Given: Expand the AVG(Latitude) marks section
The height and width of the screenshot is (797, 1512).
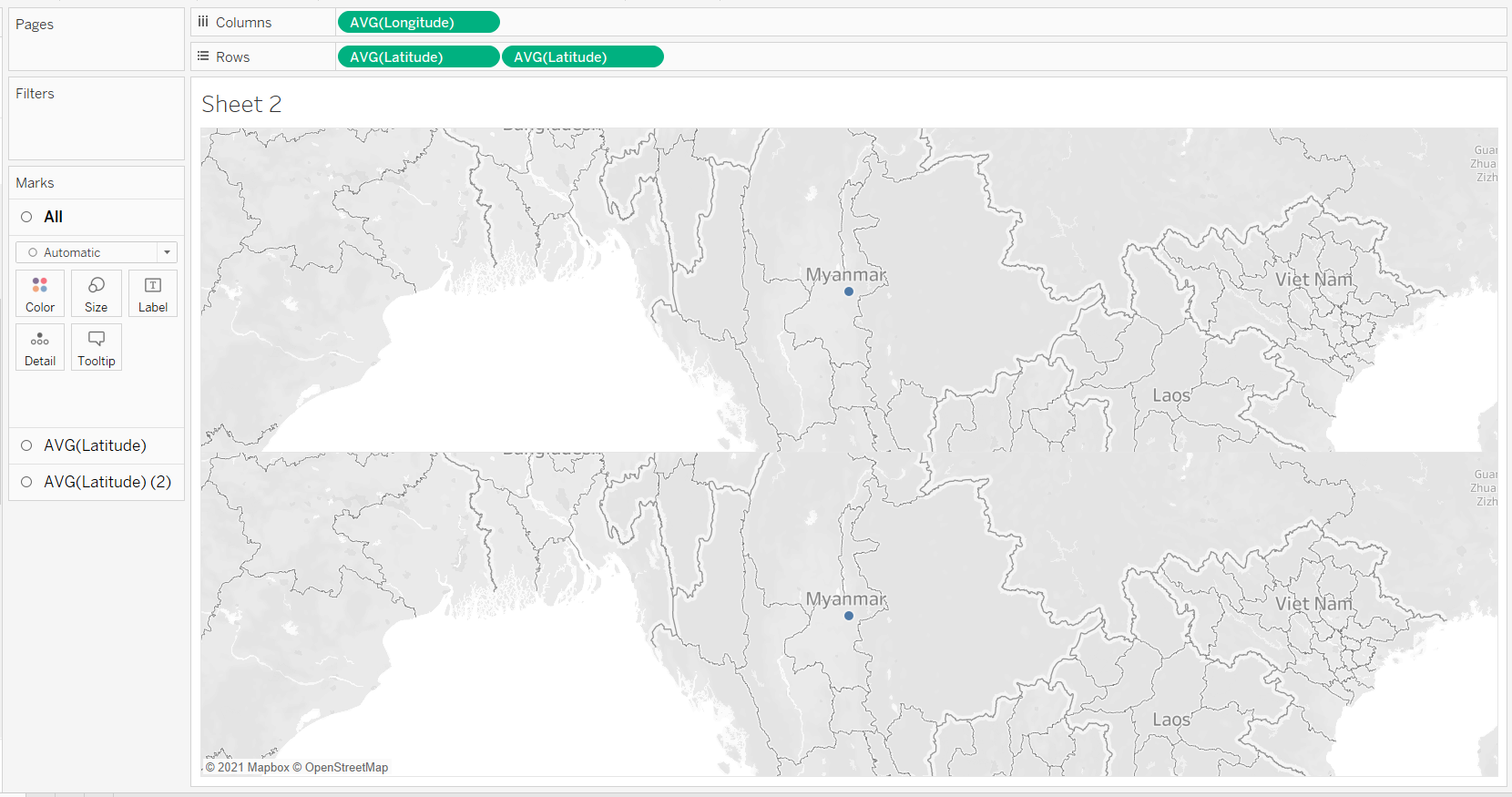Looking at the screenshot, I should (95, 445).
